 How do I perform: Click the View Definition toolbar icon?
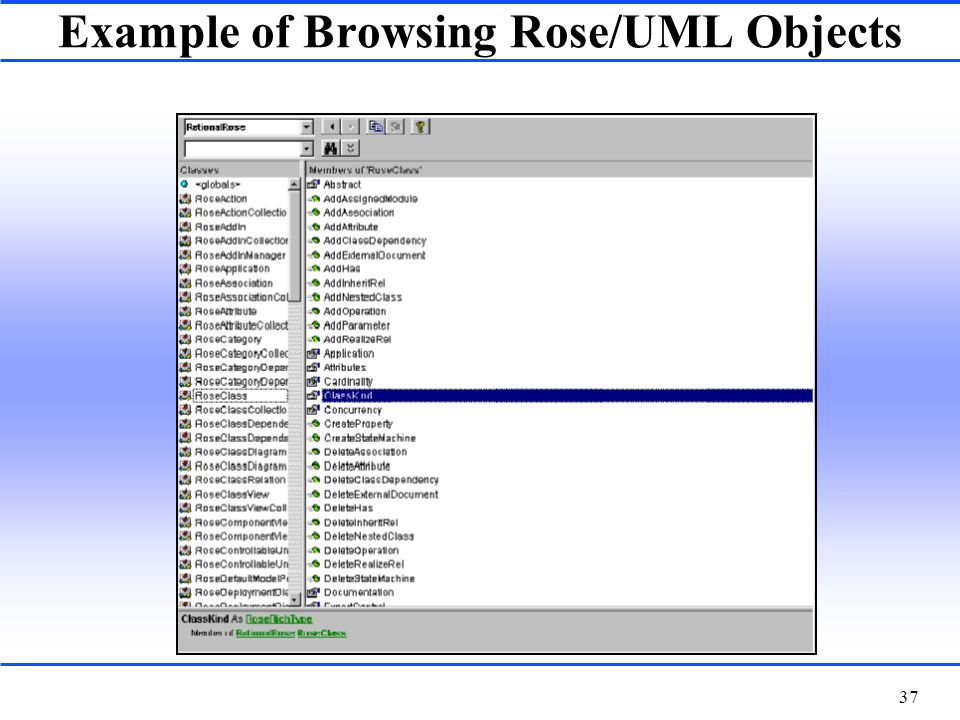click(x=396, y=127)
